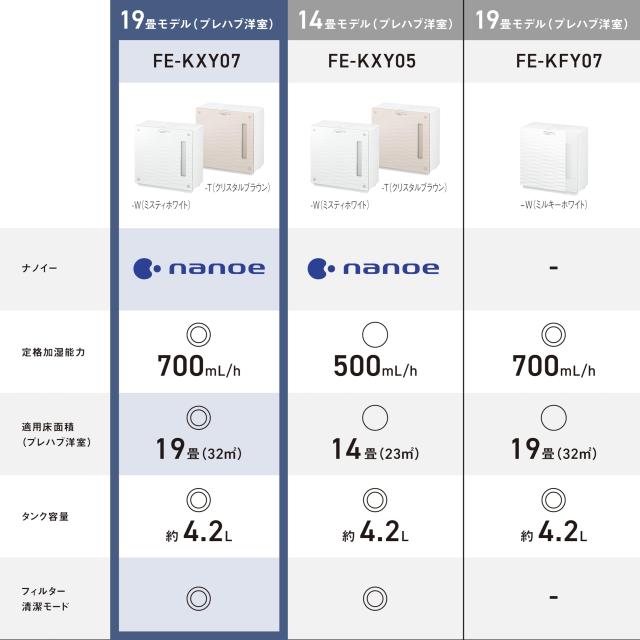Click the FE-KXY05 misty white product image

point(344,156)
